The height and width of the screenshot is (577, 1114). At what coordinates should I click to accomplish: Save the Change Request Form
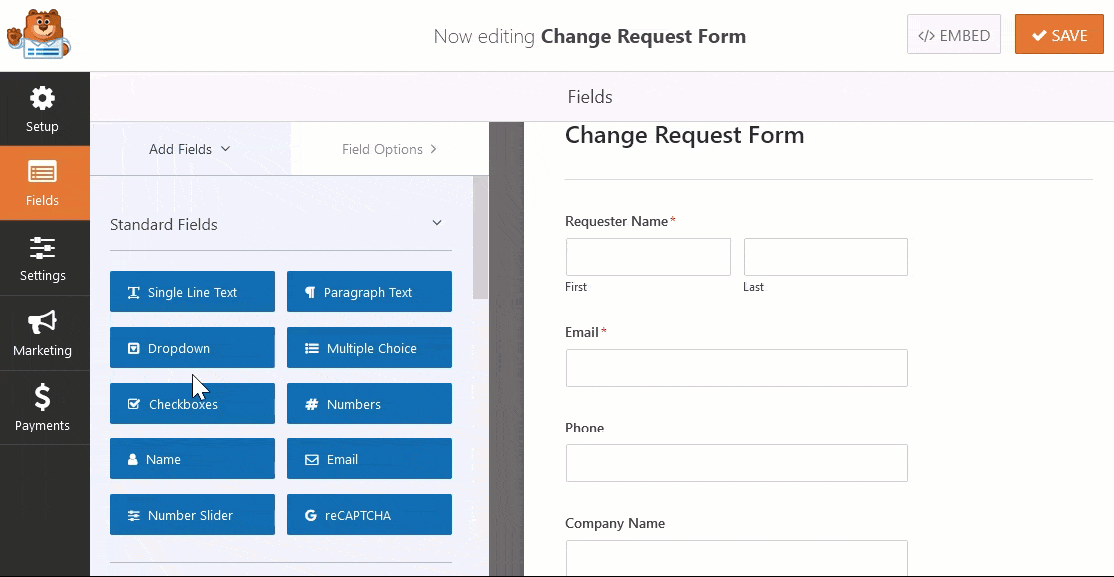tap(1059, 33)
